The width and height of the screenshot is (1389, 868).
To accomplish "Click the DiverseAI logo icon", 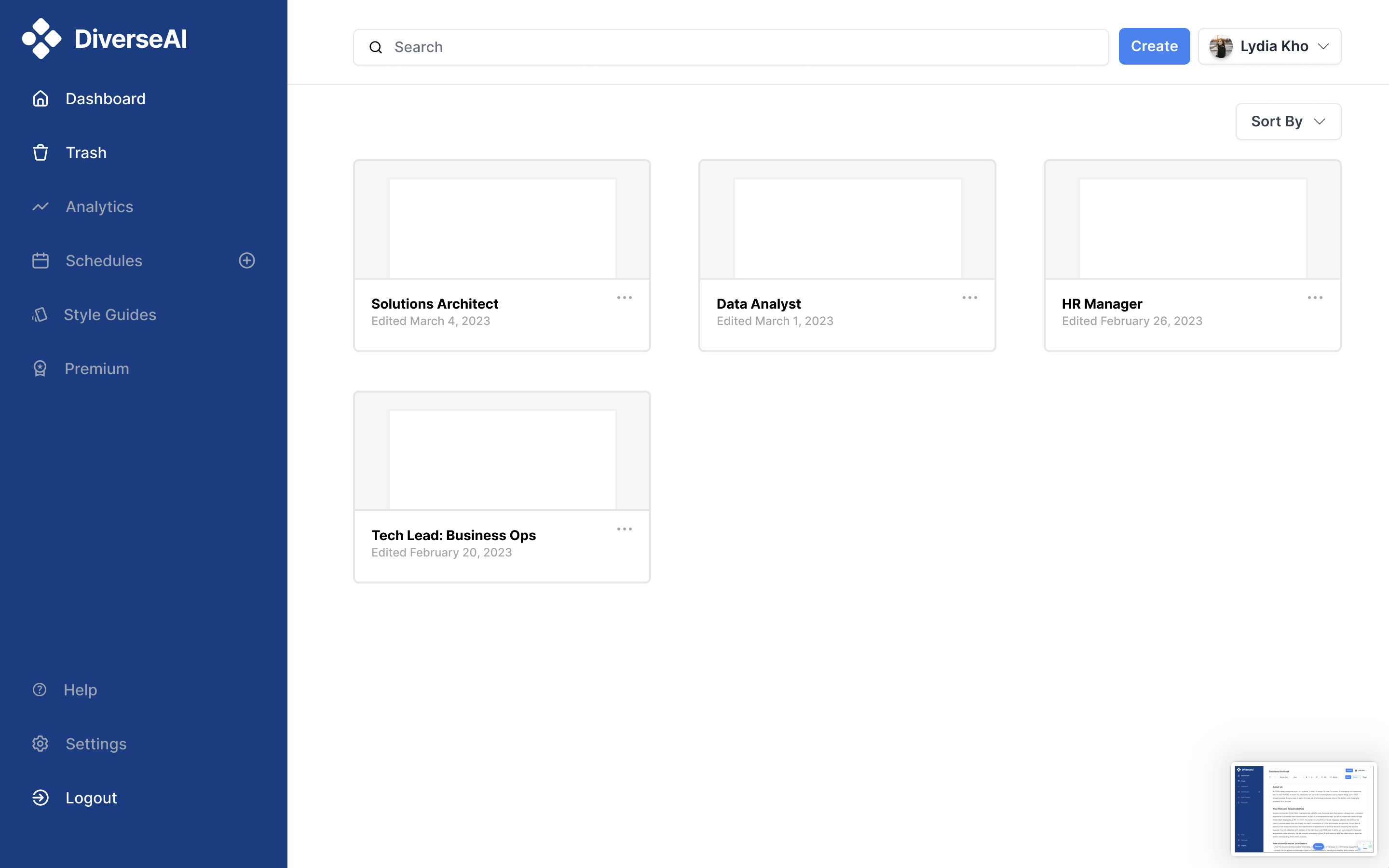I will point(41,39).
